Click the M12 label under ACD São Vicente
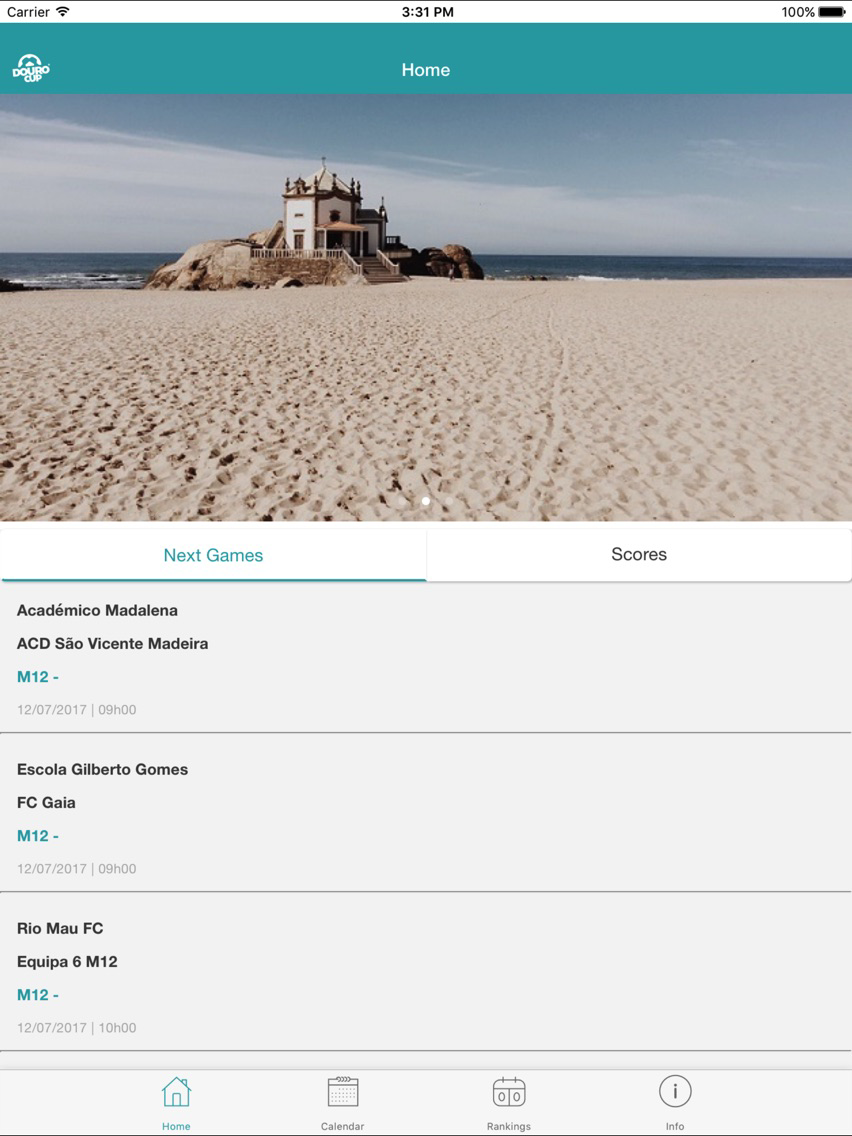Viewport: 852px width, 1136px height. [38, 677]
